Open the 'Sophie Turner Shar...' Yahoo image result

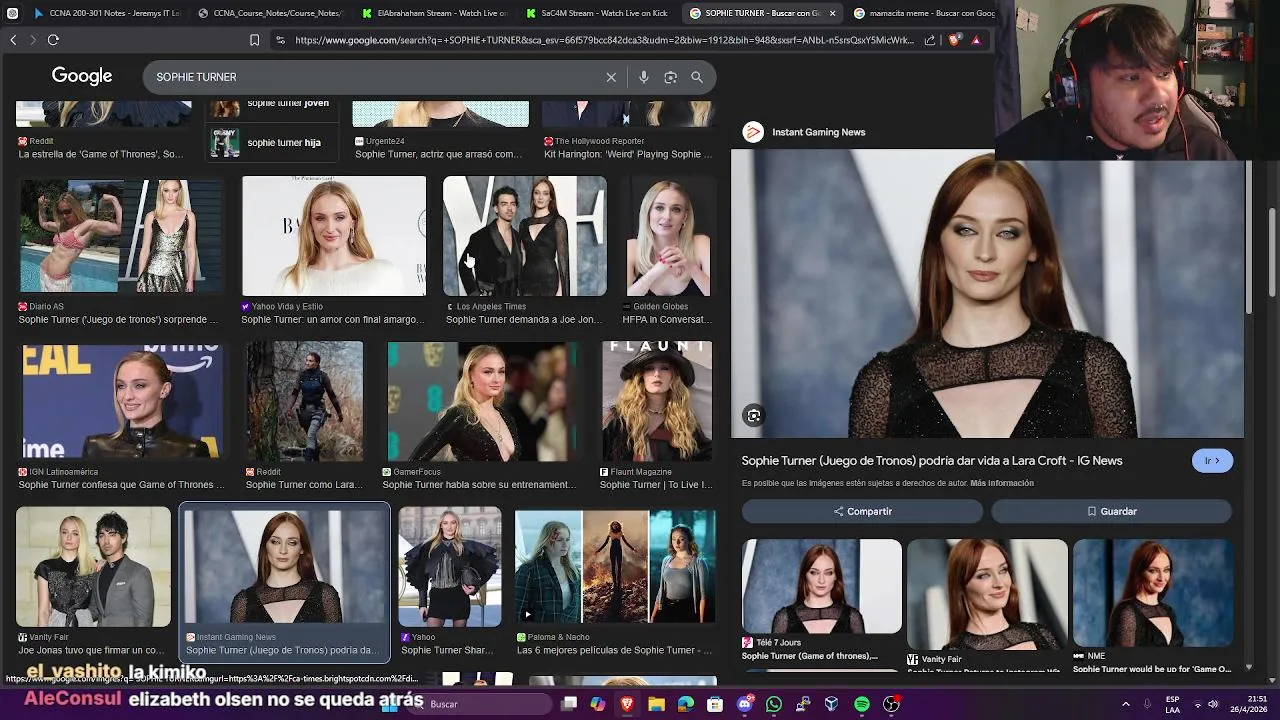point(450,567)
